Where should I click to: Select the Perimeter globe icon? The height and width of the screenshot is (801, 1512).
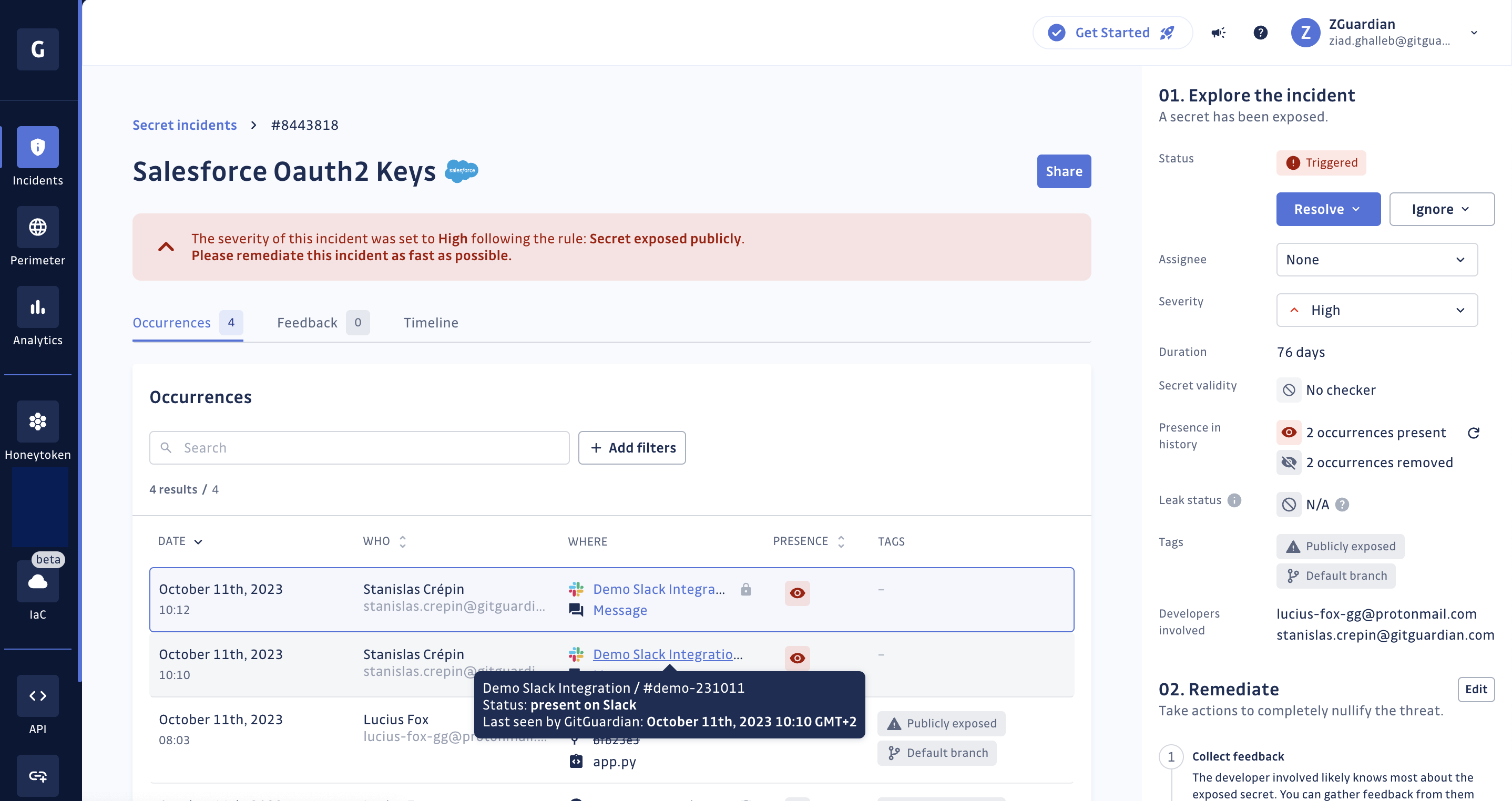pos(37,227)
